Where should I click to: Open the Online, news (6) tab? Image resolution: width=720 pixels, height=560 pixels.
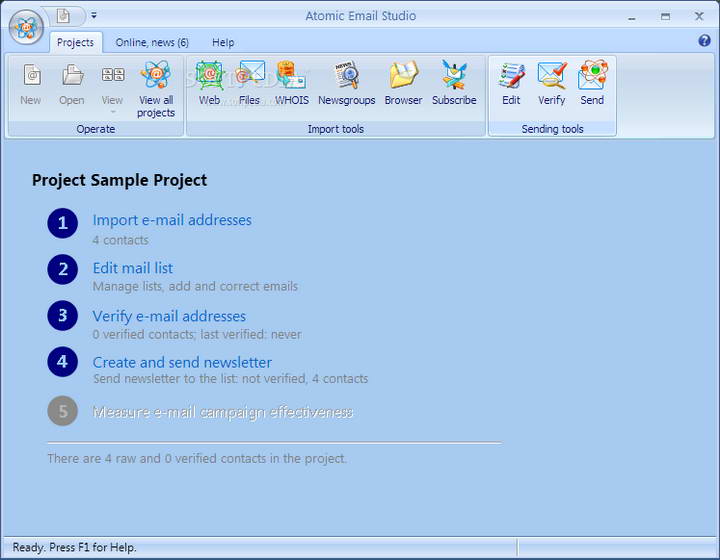click(152, 42)
